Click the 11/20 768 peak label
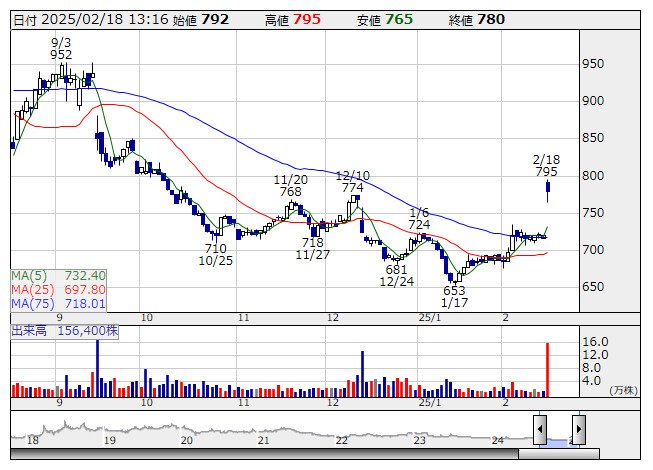This screenshot has height=470, width=653. coord(290,185)
